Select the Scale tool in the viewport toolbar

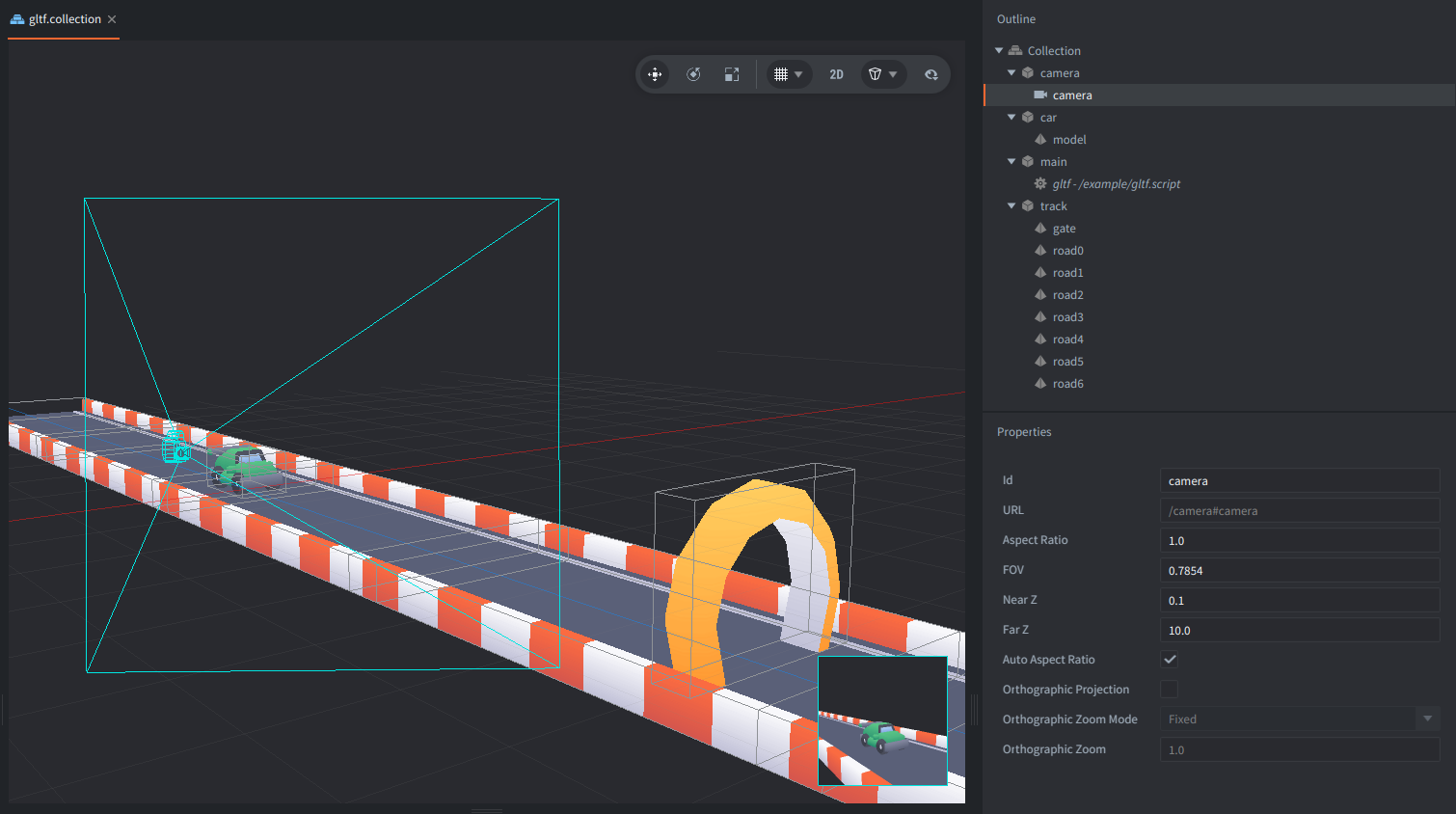click(732, 74)
